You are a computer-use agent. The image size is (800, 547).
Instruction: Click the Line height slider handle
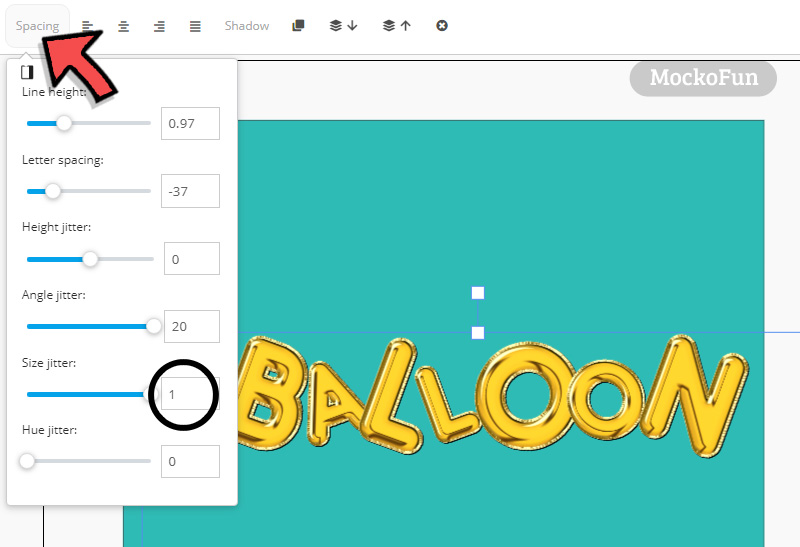click(x=64, y=123)
